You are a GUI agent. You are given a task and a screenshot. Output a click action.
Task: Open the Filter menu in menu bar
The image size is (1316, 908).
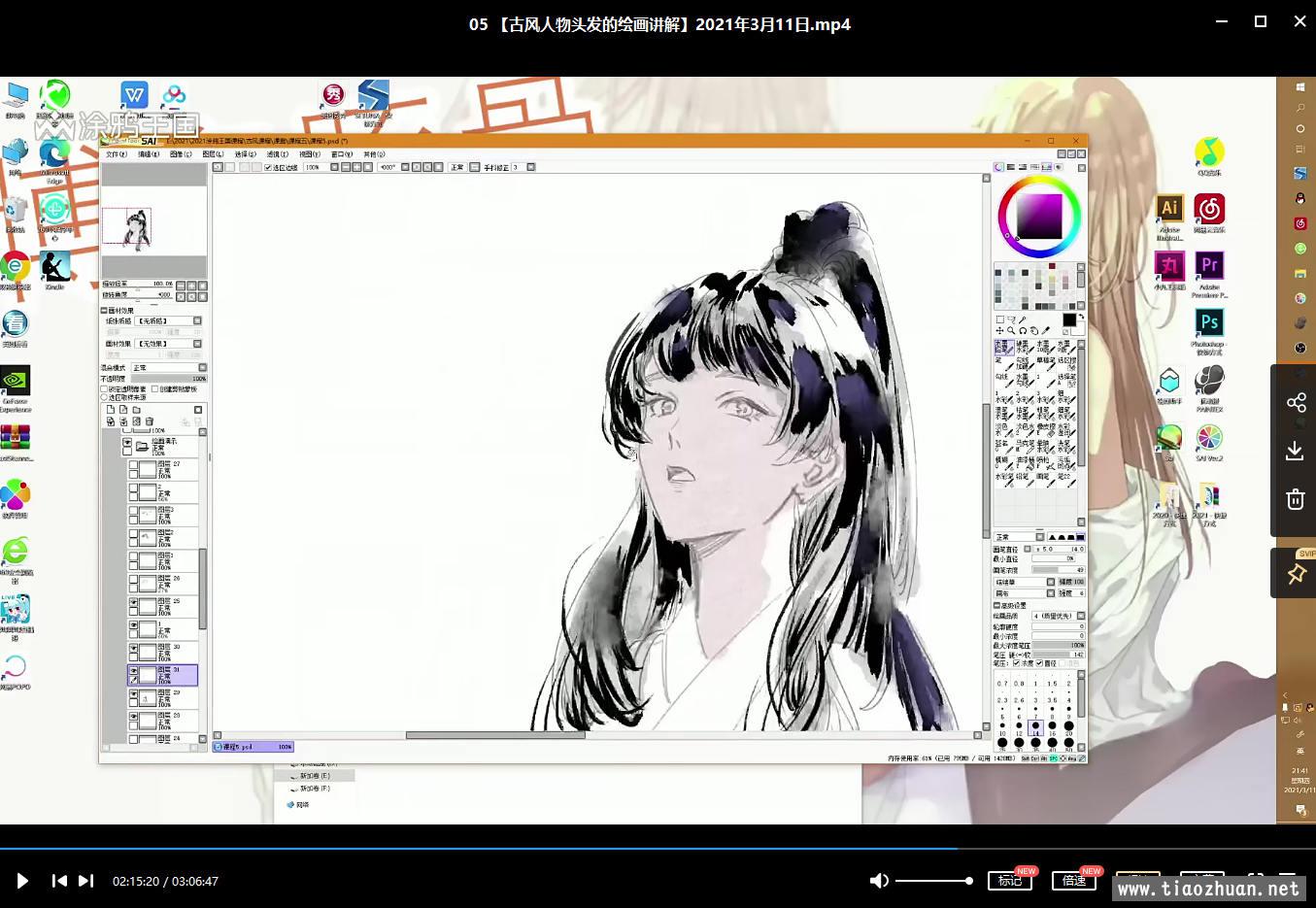[x=277, y=154]
